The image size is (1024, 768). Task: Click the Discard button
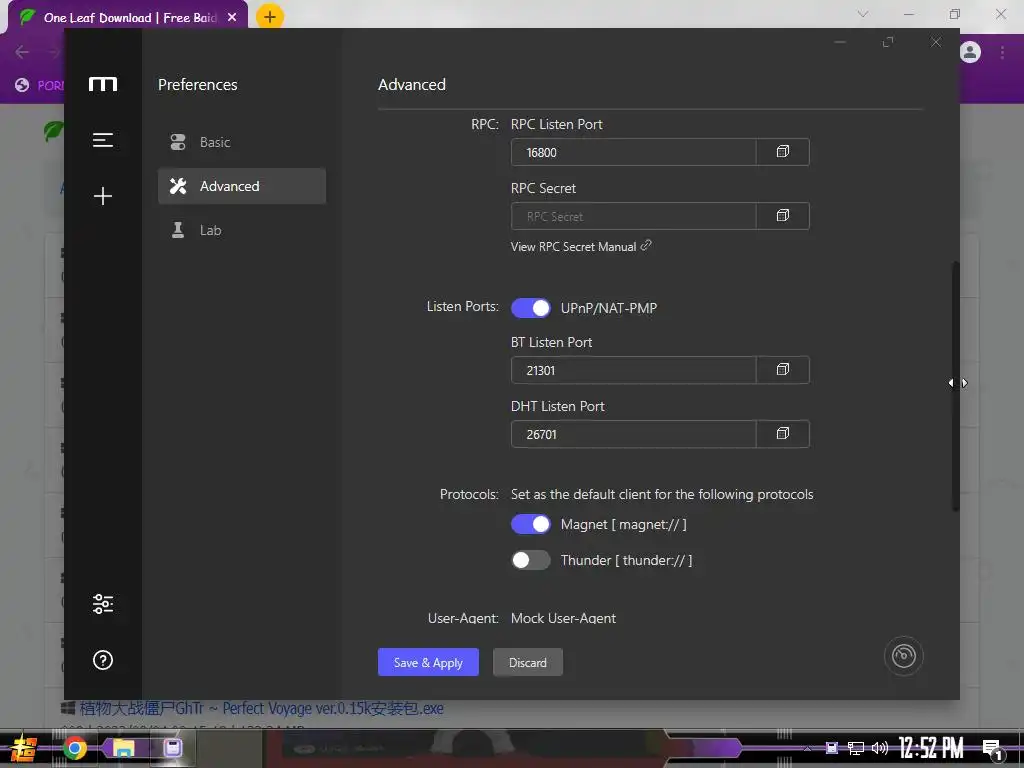tap(528, 662)
